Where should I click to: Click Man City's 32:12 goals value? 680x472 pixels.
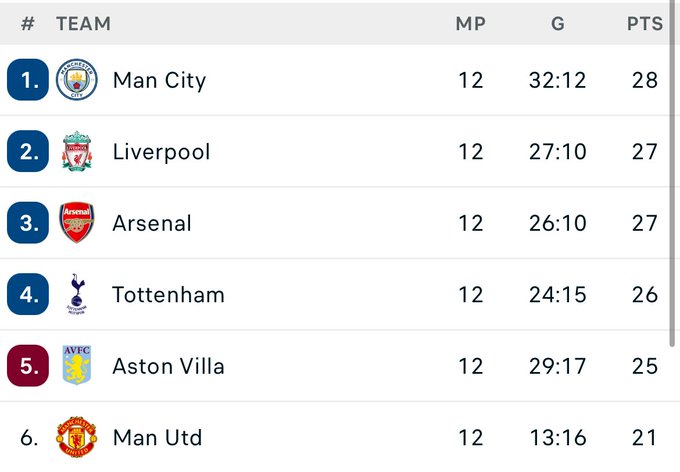point(557,80)
